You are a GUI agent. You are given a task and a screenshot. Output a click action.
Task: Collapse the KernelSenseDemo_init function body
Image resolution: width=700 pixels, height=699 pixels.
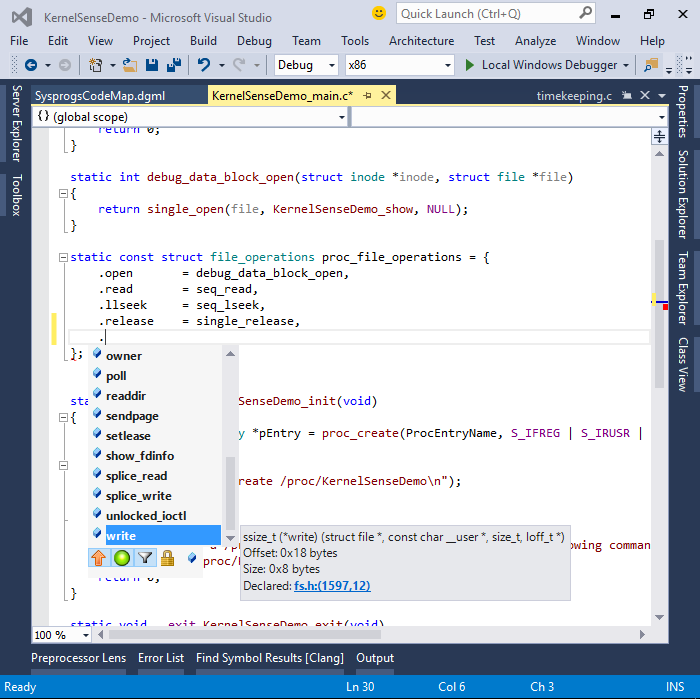[63, 418]
